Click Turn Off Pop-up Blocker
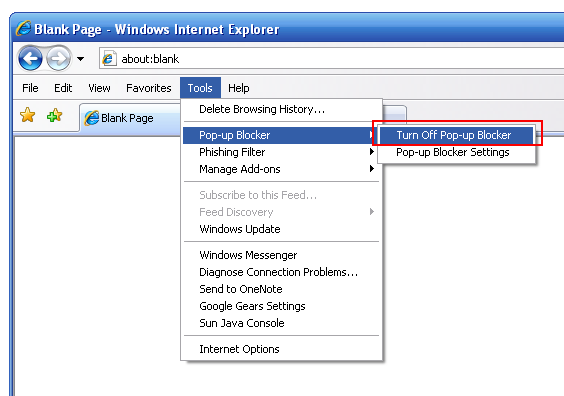 click(456, 135)
